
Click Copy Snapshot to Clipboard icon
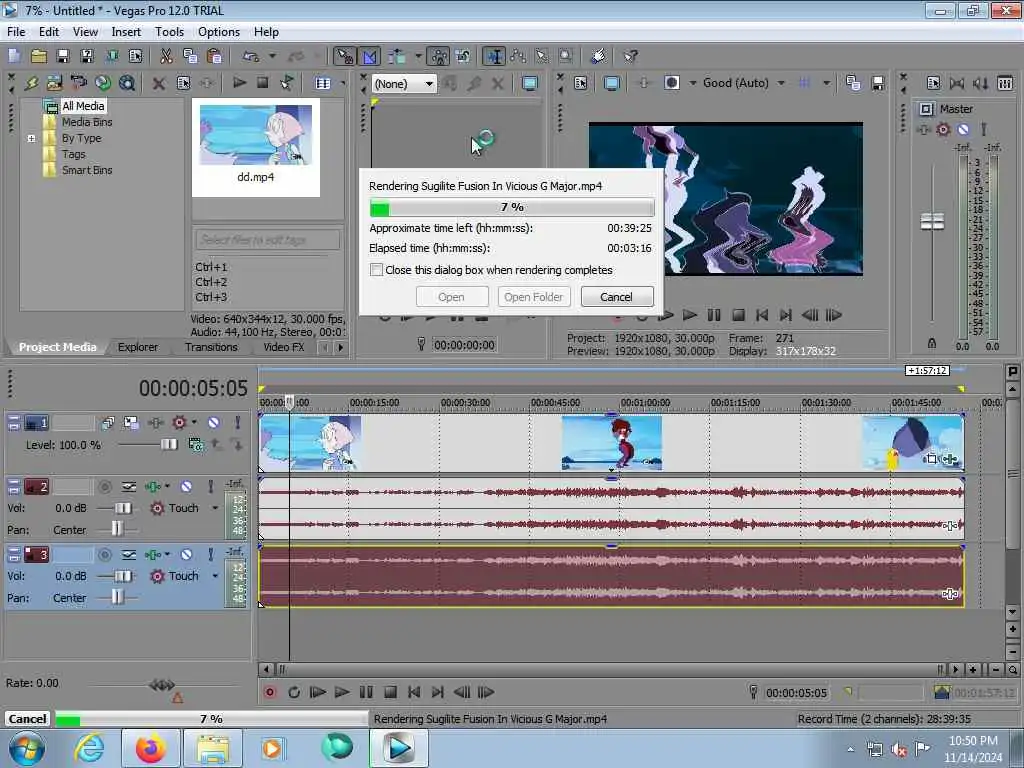[854, 83]
